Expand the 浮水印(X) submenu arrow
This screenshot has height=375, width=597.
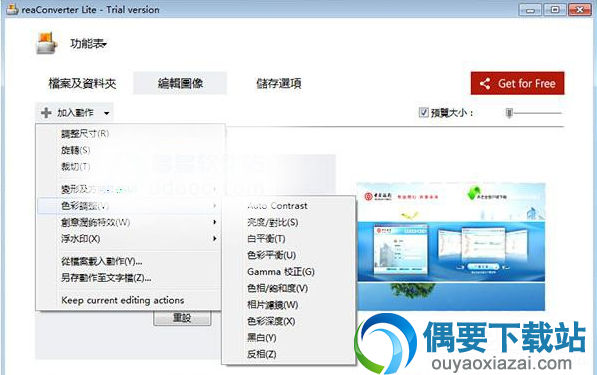pos(215,239)
